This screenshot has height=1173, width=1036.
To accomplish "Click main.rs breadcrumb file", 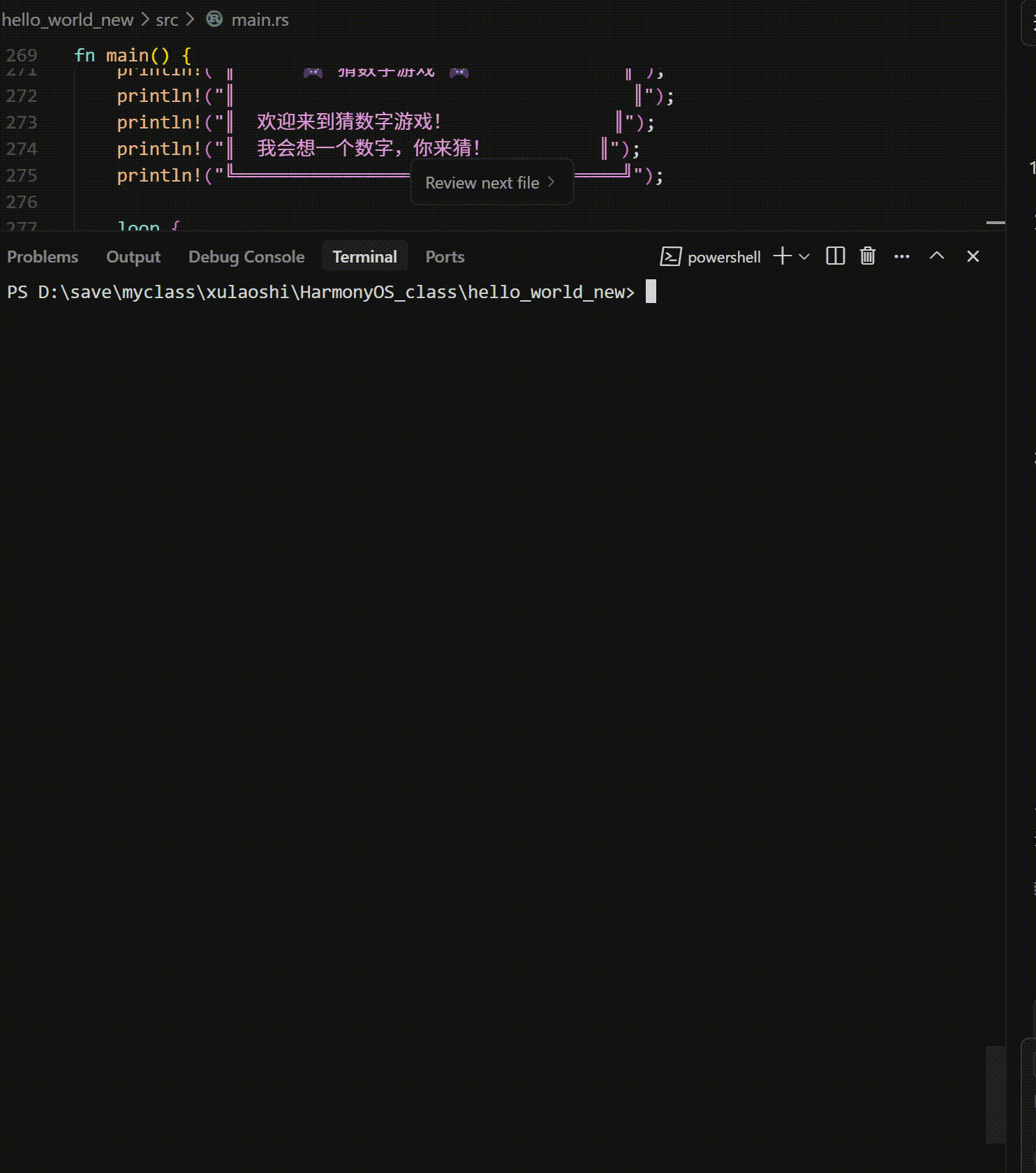I will [260, 20].
